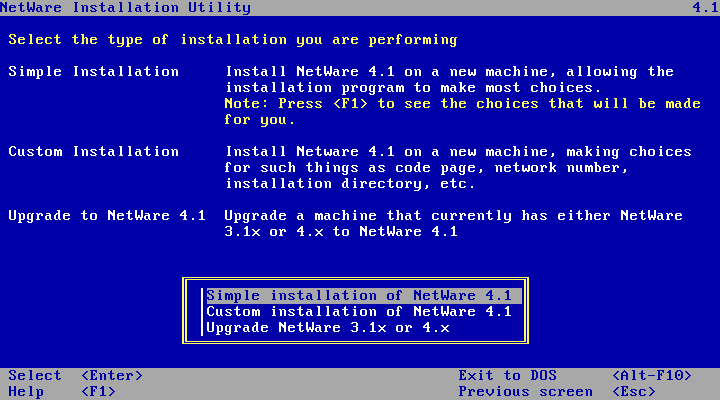Click the Help <F1> hint
Image resolution: width=720 pixels, height=400 pixels.
click(x=62, y=392)
